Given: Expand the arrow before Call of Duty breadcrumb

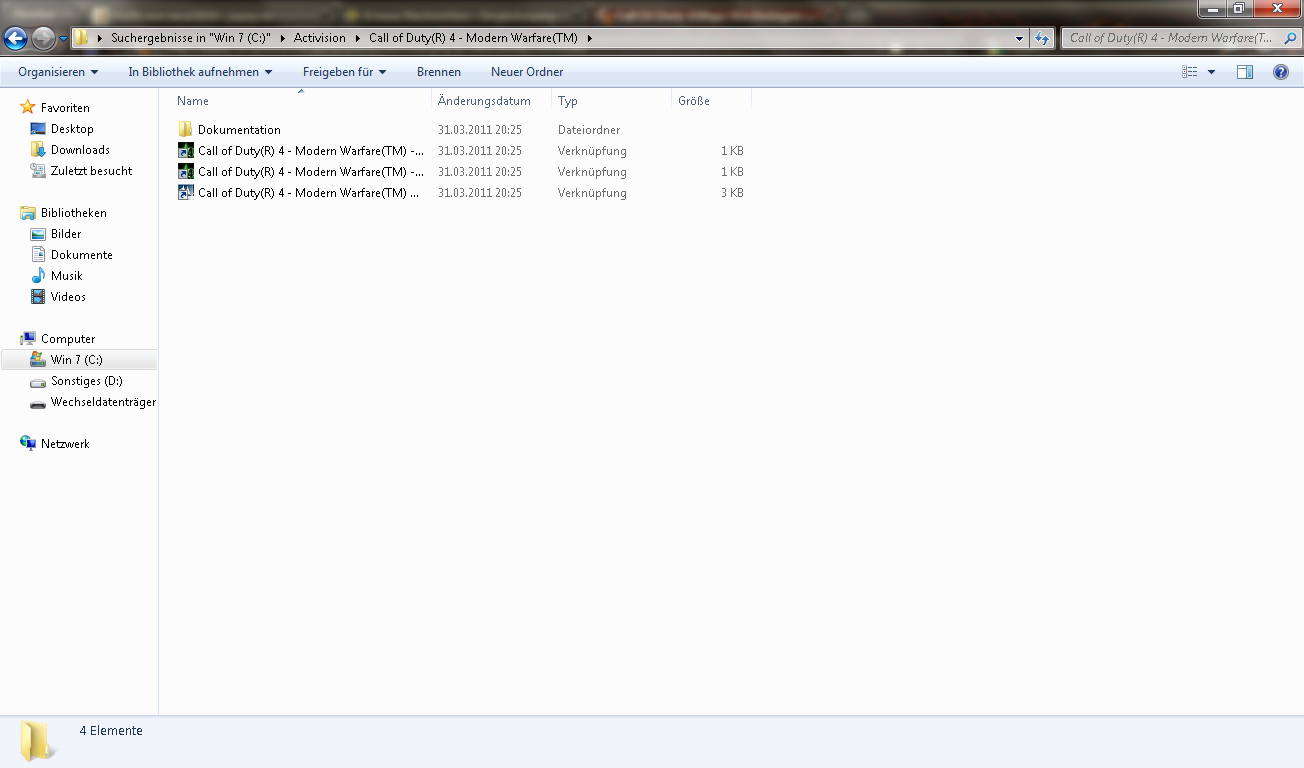Looking at the screenshot, I should [x=358, y=38].
